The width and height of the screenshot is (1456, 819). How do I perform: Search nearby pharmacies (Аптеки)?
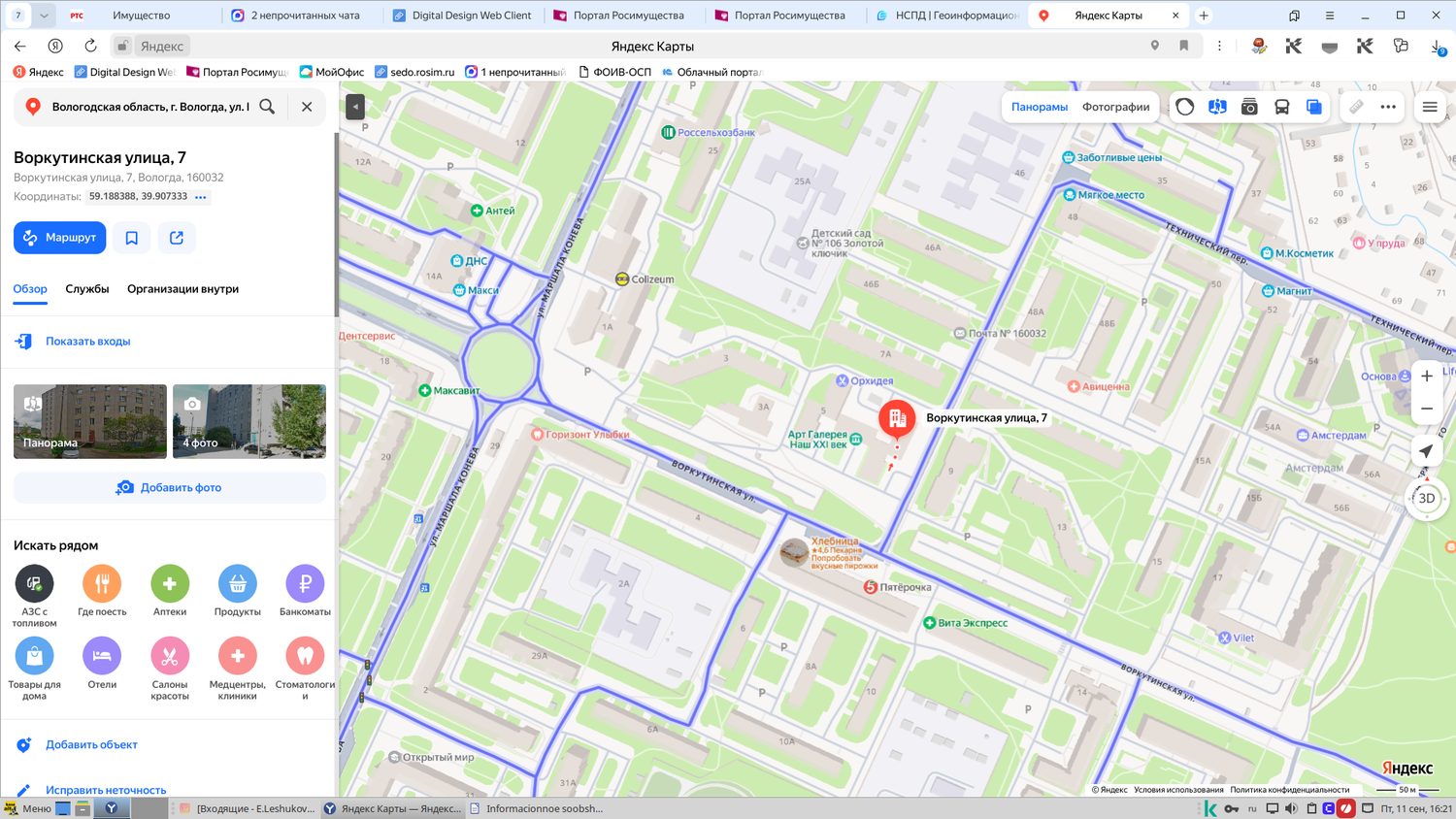click(170, 583)
